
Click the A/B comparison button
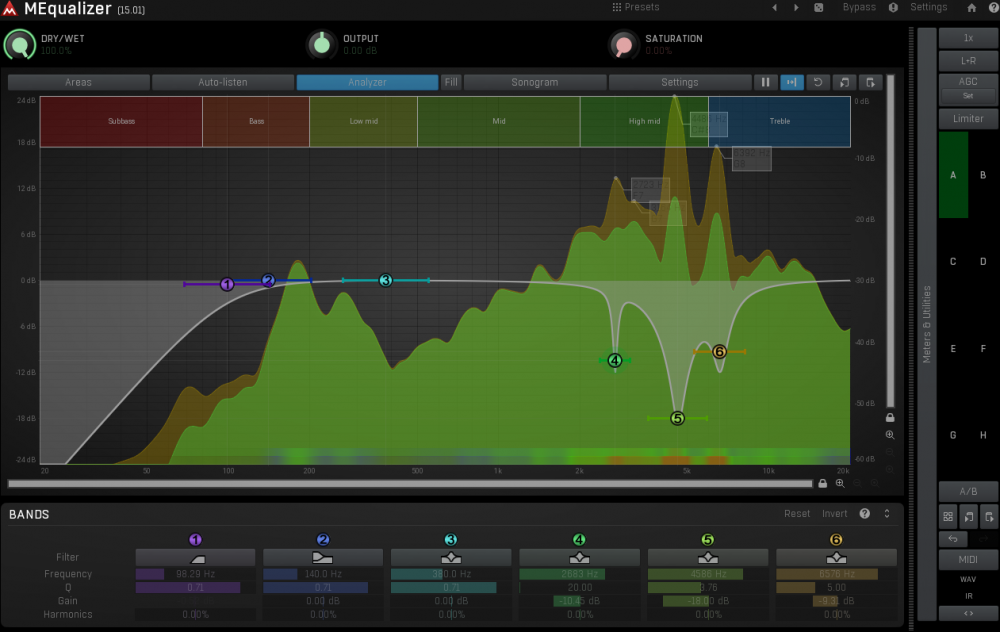click(x=968, y=491)
